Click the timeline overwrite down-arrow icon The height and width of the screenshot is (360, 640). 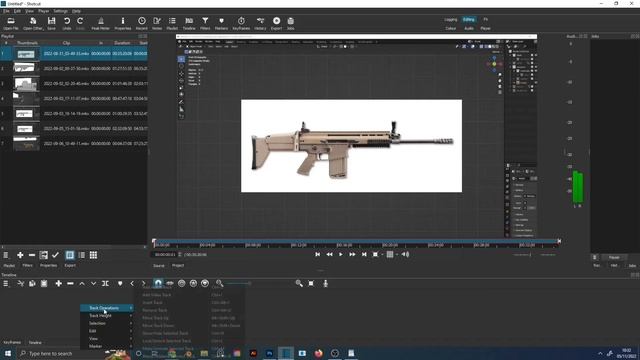93,283
